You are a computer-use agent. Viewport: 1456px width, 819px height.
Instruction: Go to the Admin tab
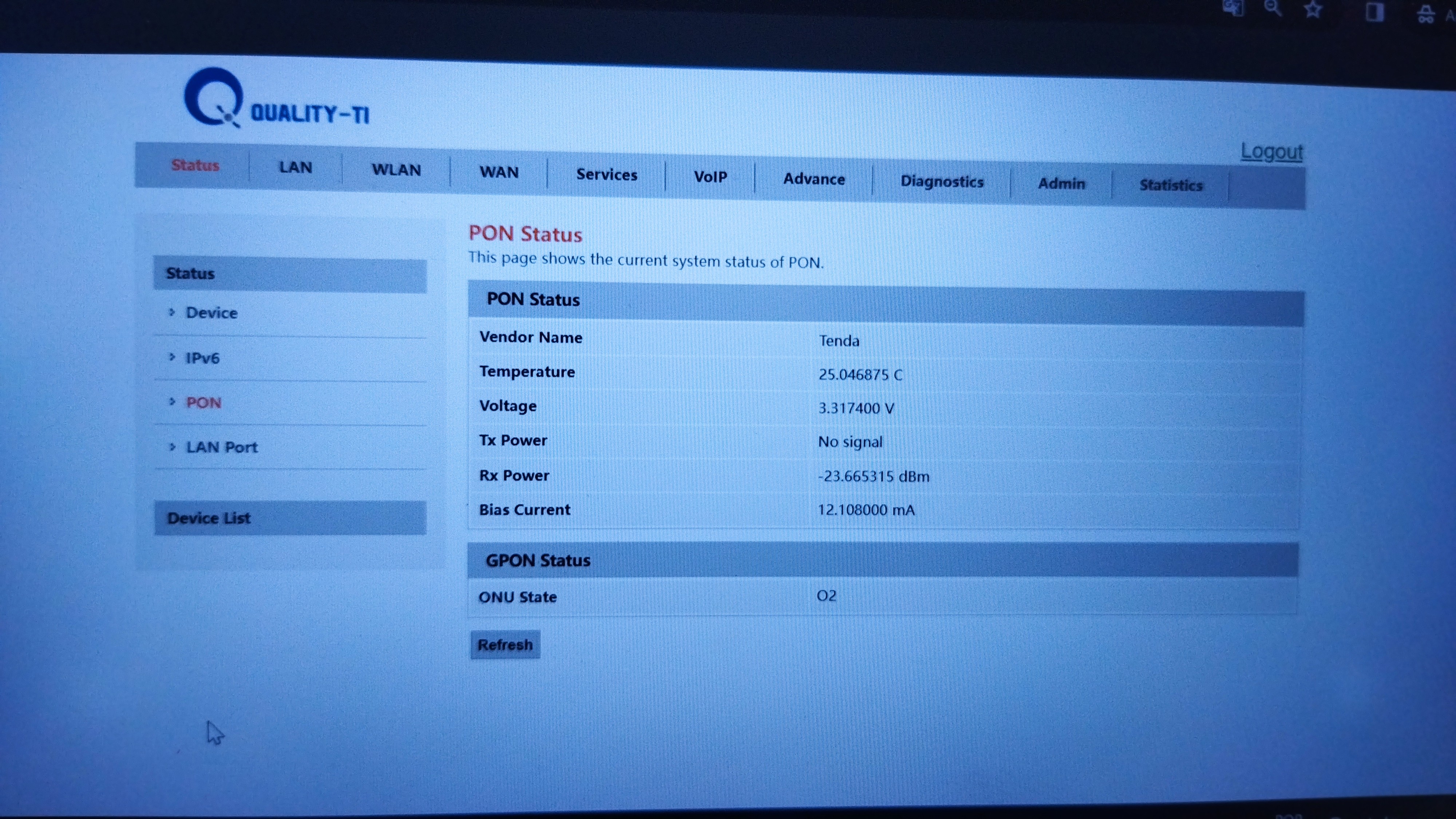[1061, 184]
